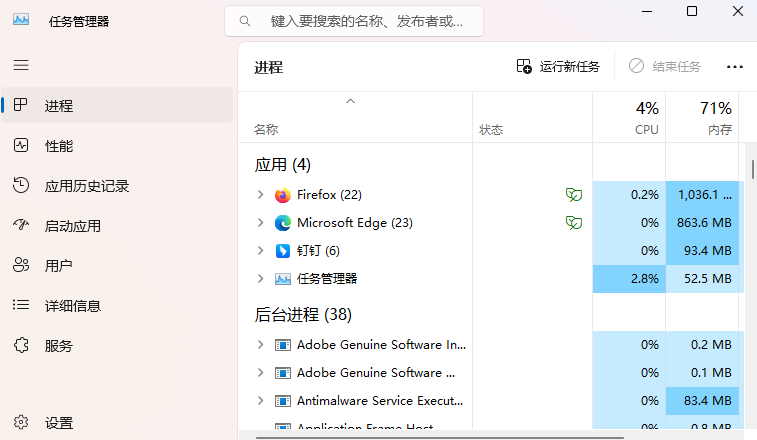Expand Antimalware Service Executable process
This screenshot has height=440, width=757.
coord(260,401)
